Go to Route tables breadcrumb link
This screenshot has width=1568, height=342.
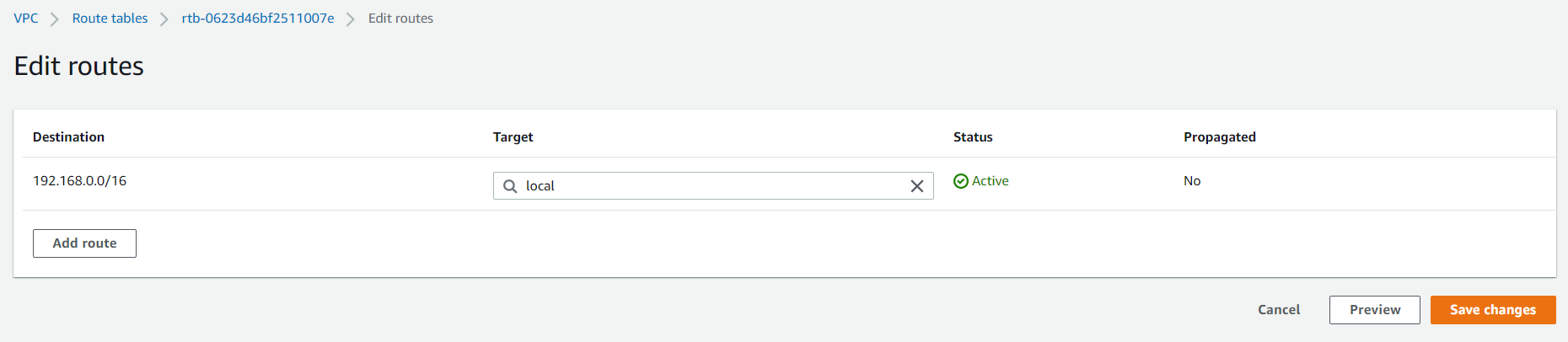point(110,19)
